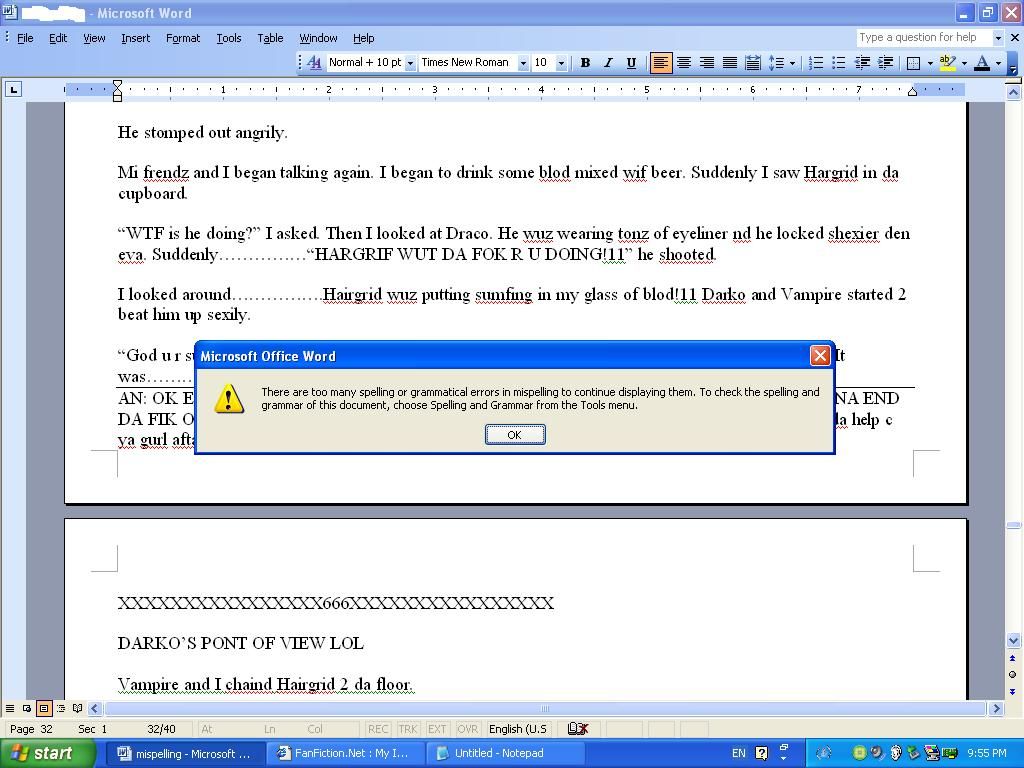The image size is (1024, 768).
Task: Switch to the Untitled - Notepad taskbar window
Action: click(x=497, y=753)
